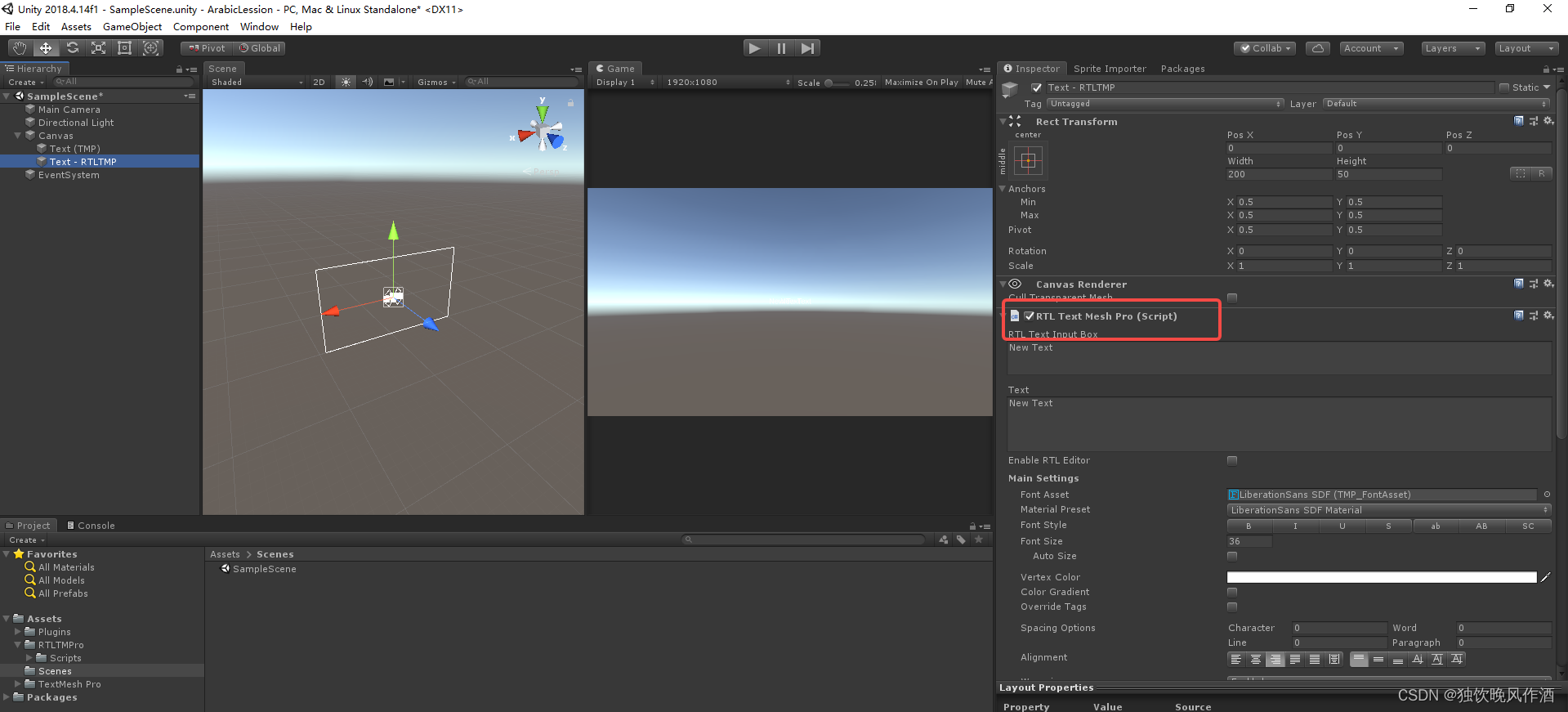This screenshot has height=712, width=1568.
Task: Open the 1920x1080 resolution dropdown
Action: [x=727, y=82]
